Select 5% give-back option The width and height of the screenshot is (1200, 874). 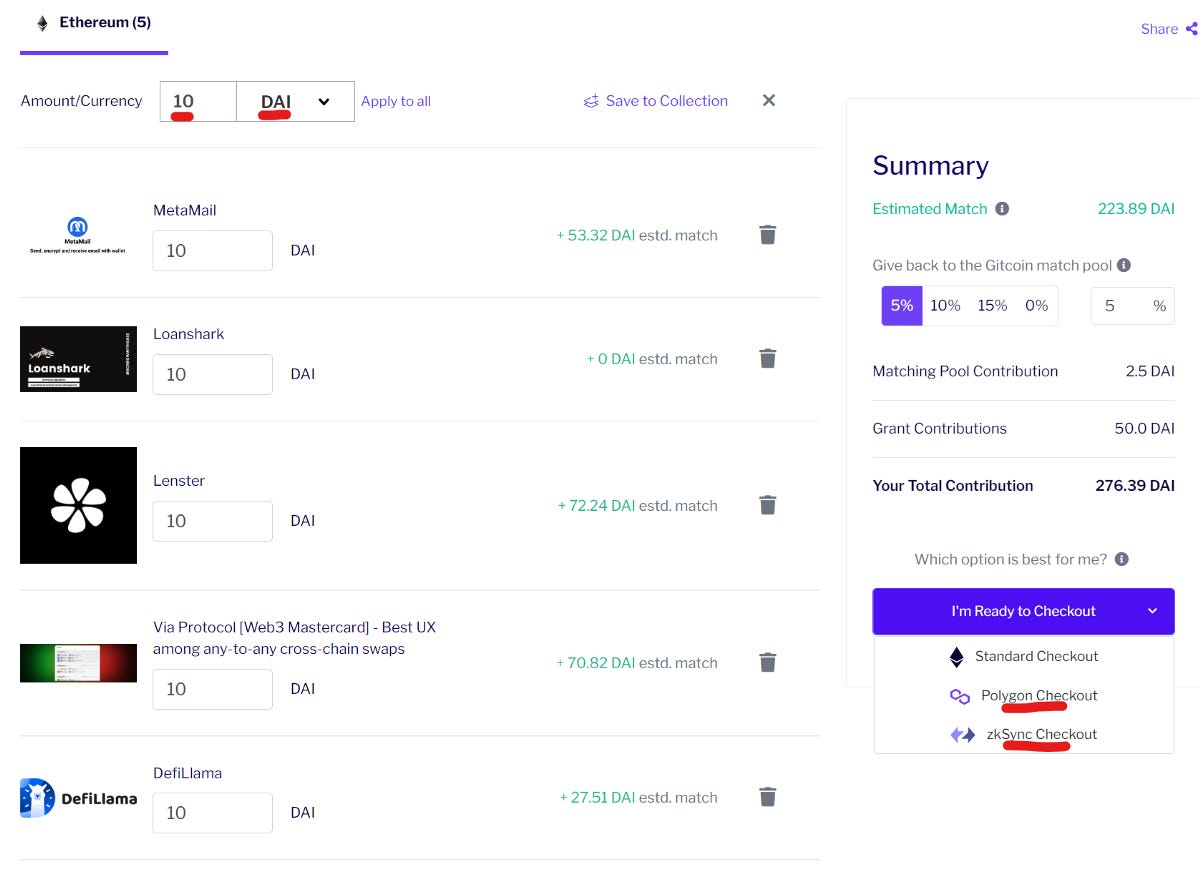[902, 306]
